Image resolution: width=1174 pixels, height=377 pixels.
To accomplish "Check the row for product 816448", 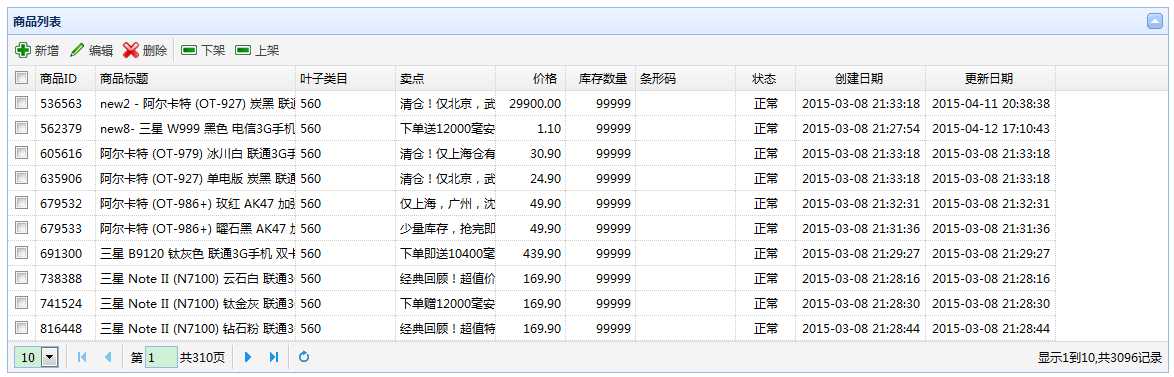I will pos(22,328).
